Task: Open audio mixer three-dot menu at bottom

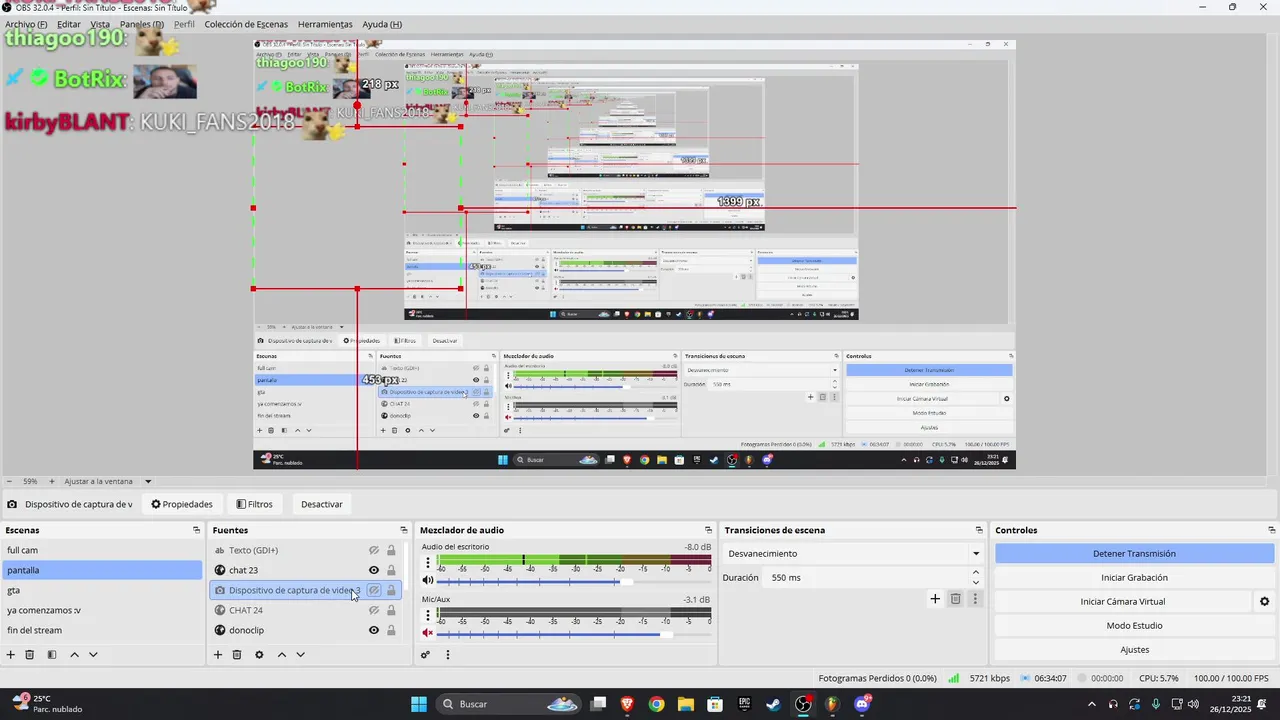Action: tap(448, 655)
